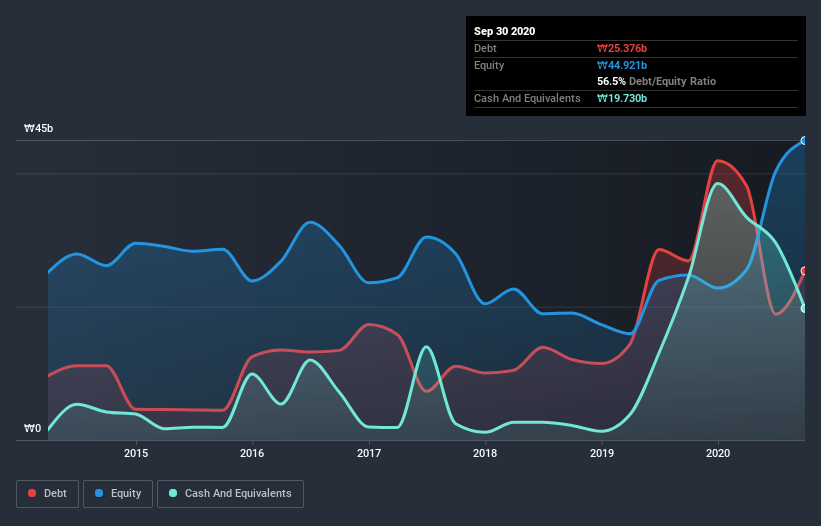Click the 2016 x-axis label

252,453
